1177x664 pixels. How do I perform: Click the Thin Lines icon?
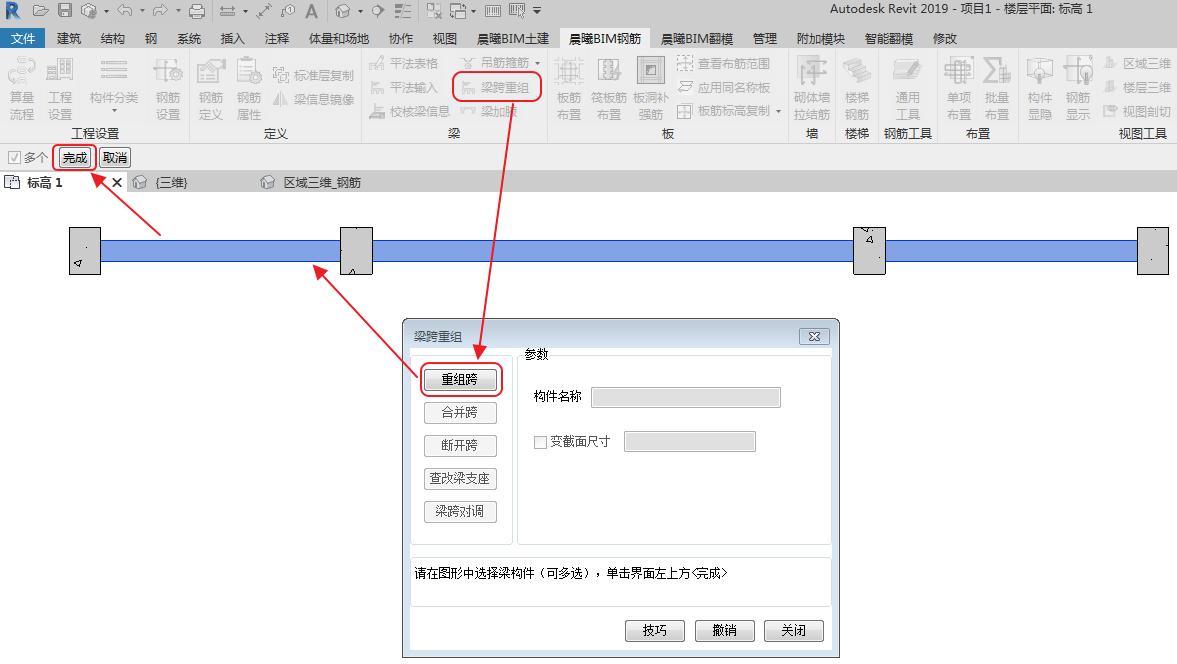tap(403, 11)
